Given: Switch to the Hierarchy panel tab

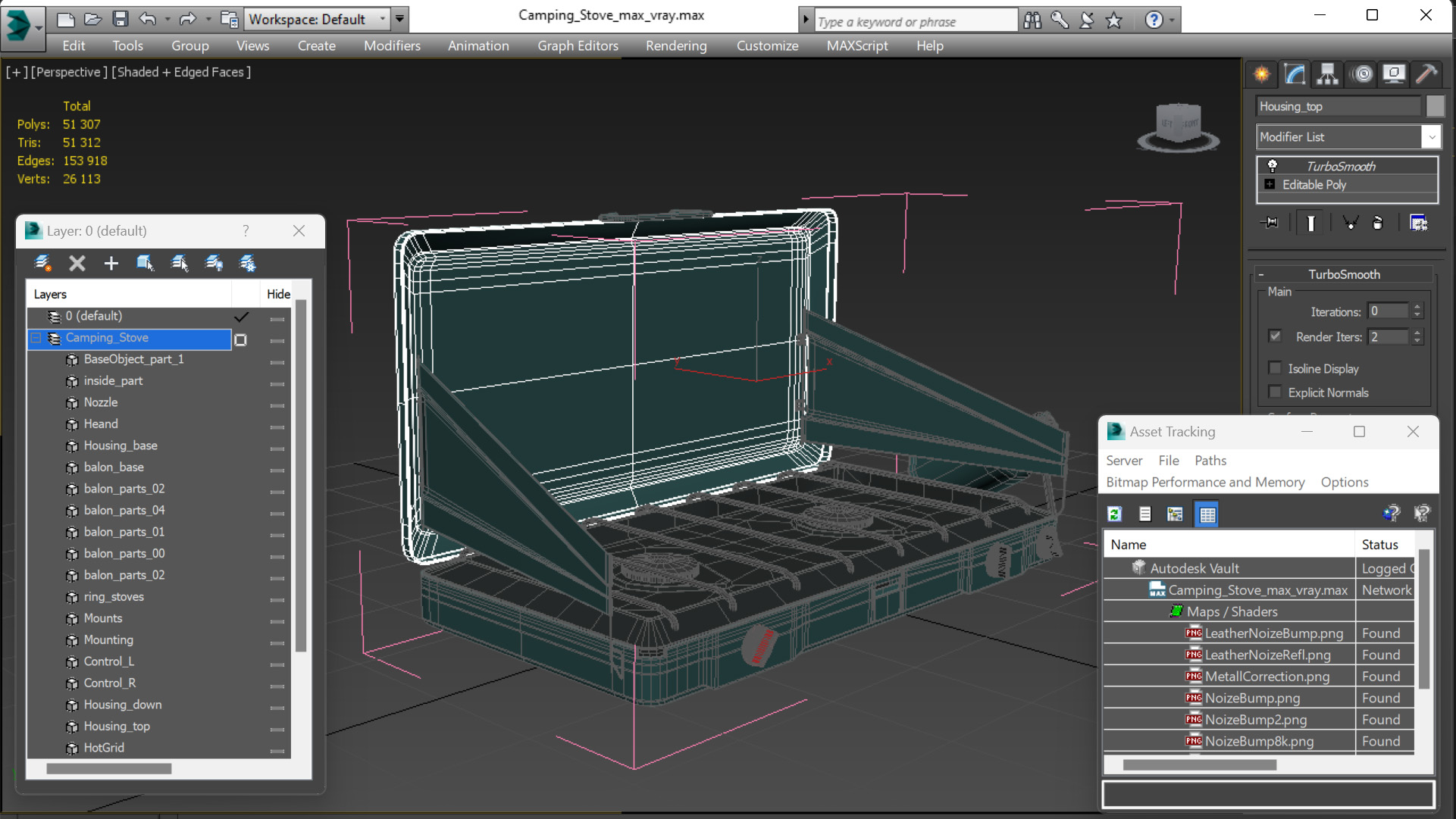Looking at the screenshot, I should 1327,73.
